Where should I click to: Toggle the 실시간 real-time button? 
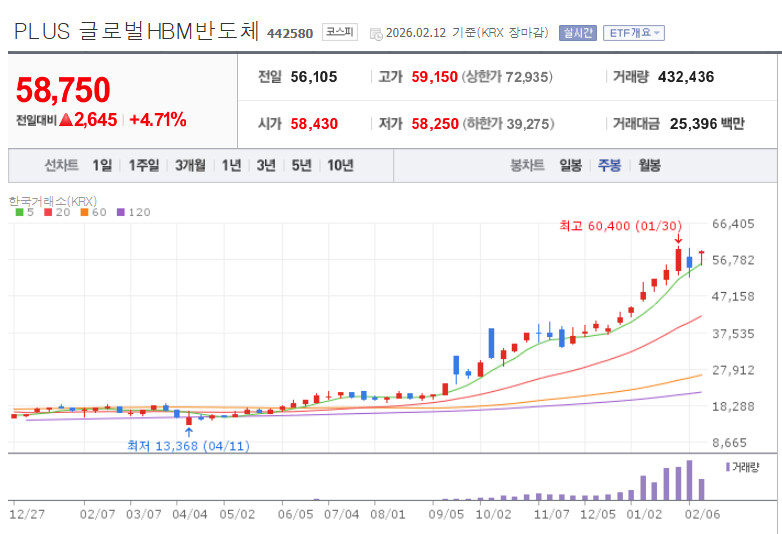pyautogui.click(x=577, y=32)
